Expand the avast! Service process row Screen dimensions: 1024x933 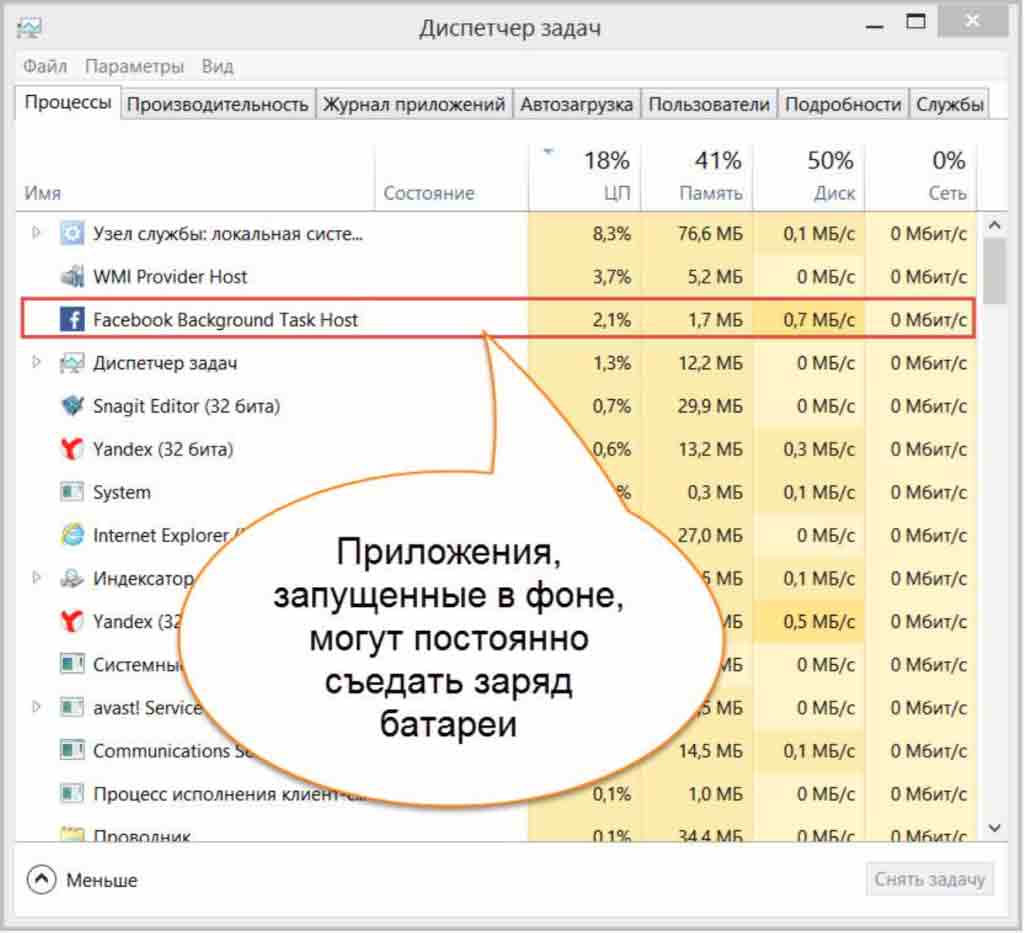38,707
